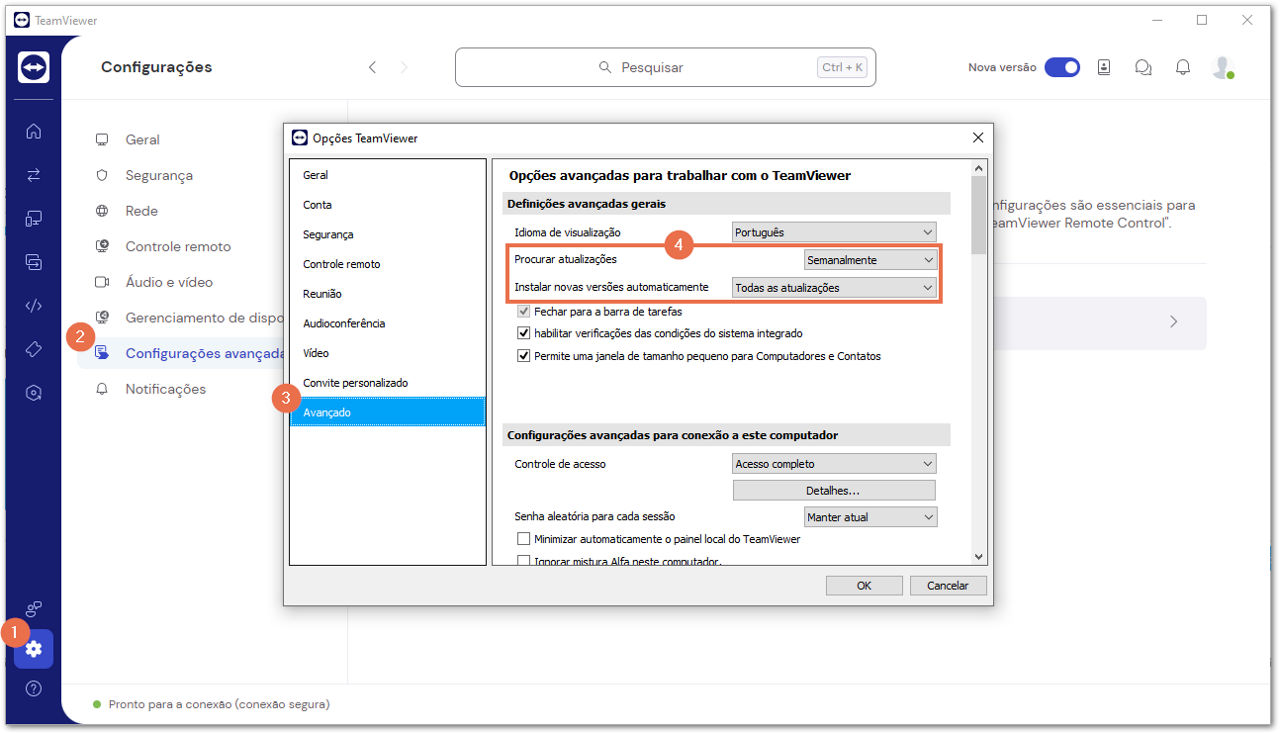This screenshot has width=1280, height=734.
Task: Select Convite personalizado in options dialog
Action: pyautogui.click(x=387, y=383)
